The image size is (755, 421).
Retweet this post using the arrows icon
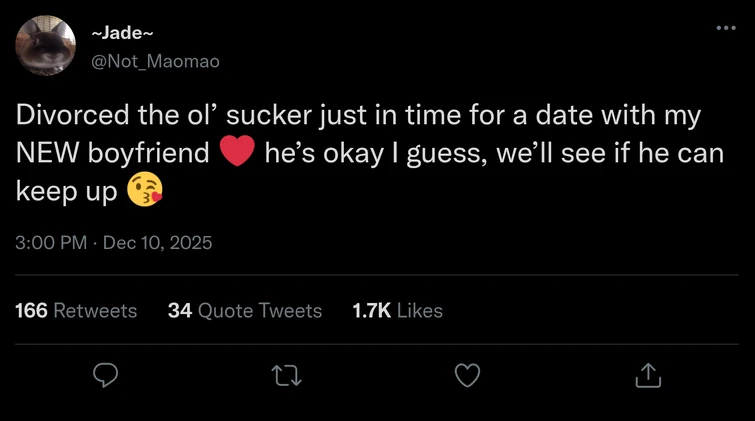tap(286, 376)
